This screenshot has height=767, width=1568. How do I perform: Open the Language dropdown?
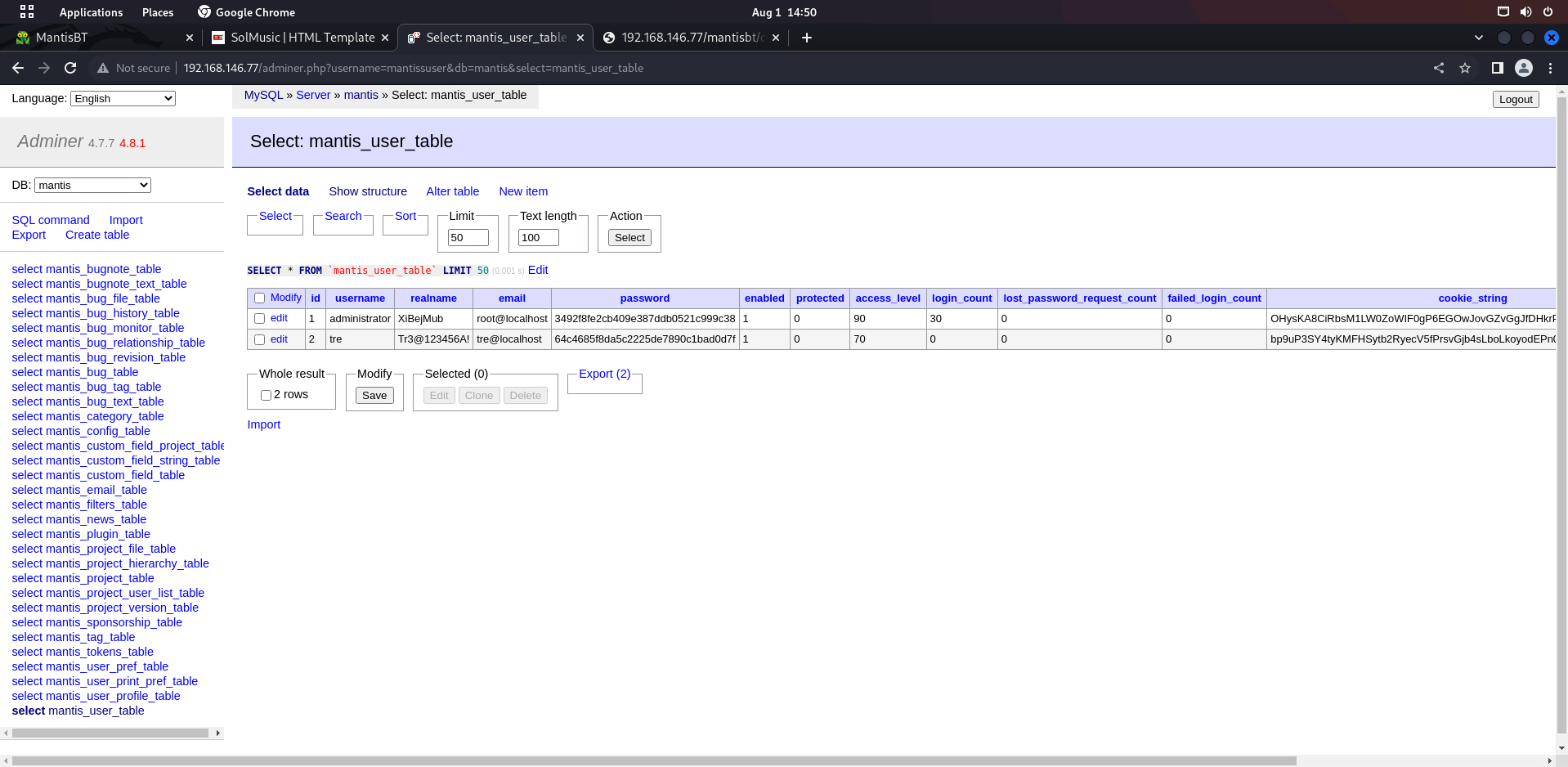123,98
